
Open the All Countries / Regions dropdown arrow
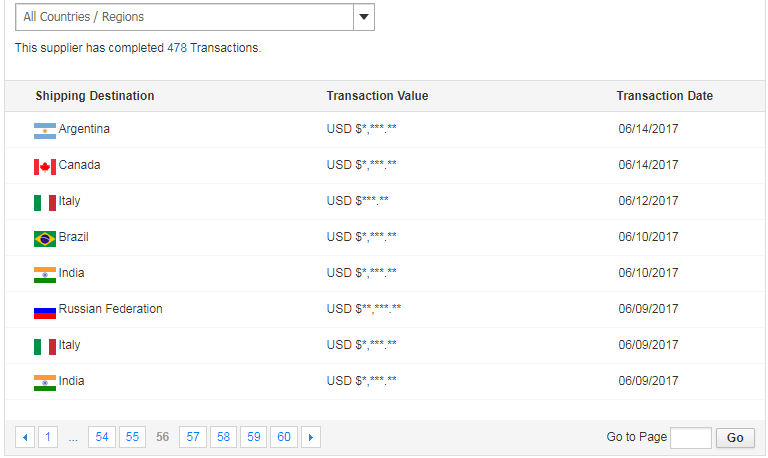(x=364, y=17)
